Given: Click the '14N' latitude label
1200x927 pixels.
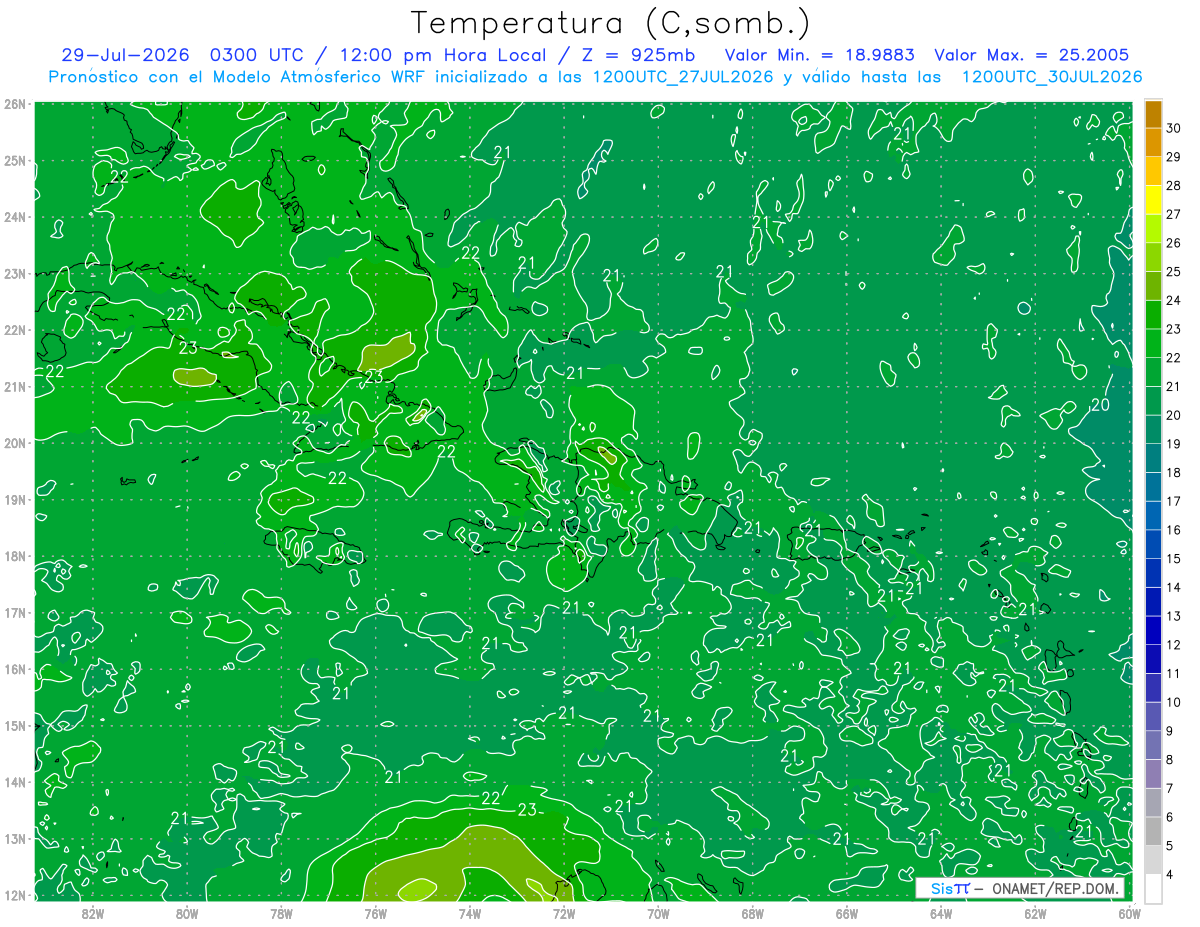Looking at the screenshot, I should [14, 782].
